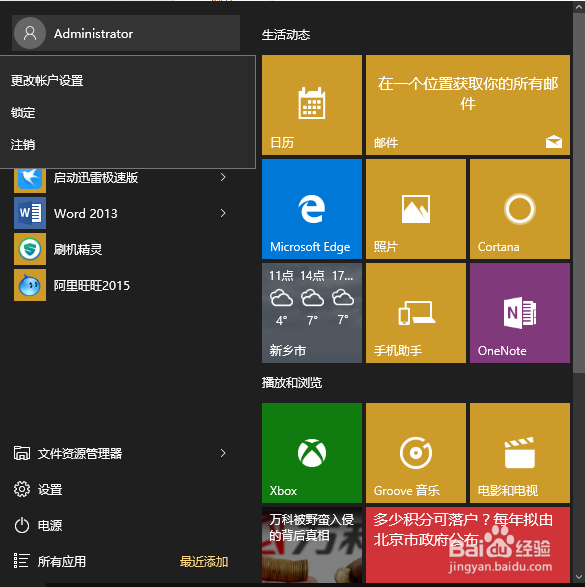Launch the OneNote tile
The height and width of the screenshot is (587, 585).
click(x=520, y=313)
